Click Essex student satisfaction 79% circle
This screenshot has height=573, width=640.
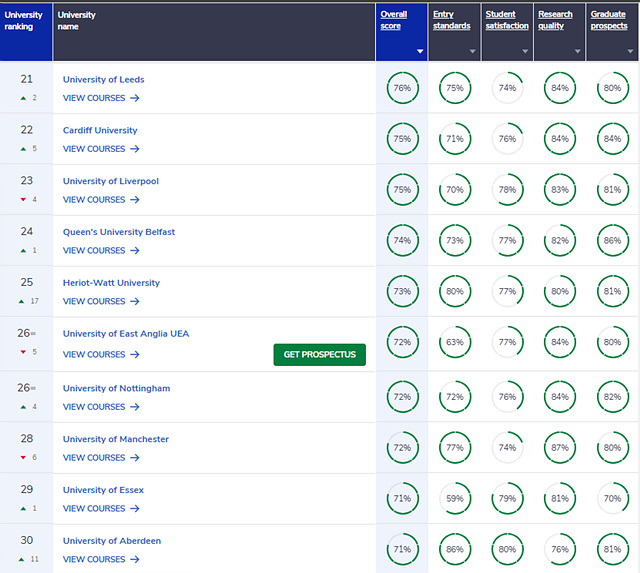pyautogui.click(x=507, y=498)
